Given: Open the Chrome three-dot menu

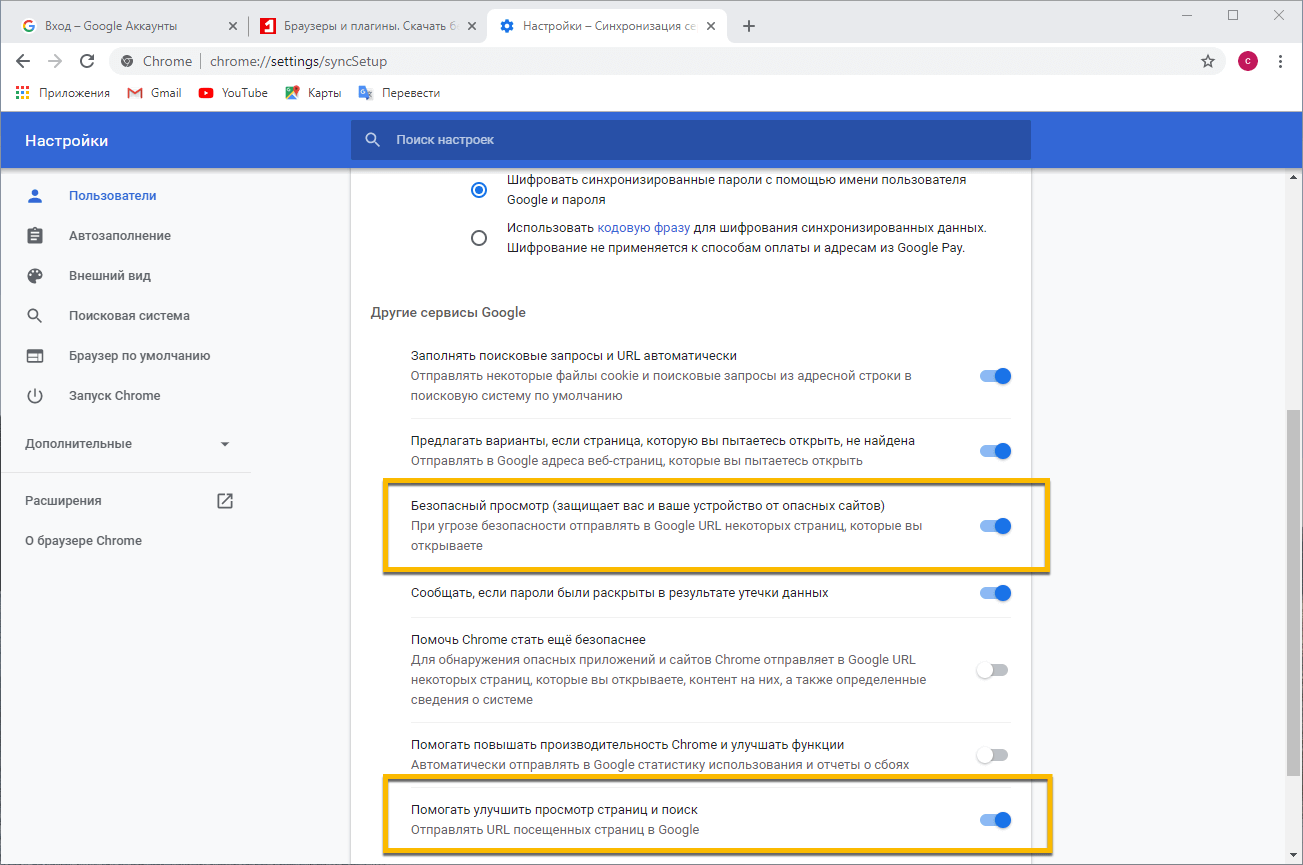Looking at the screenshot, I should (1281, 61).
